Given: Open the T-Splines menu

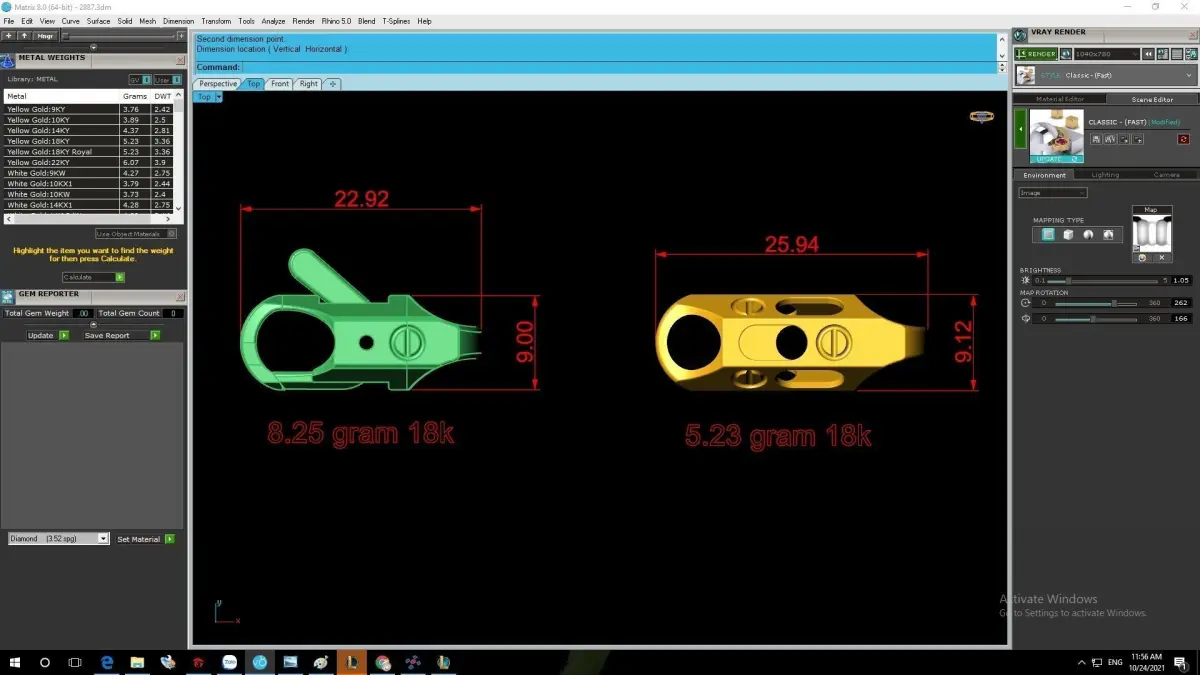Looking at the screenshot, I should (396, 21).
